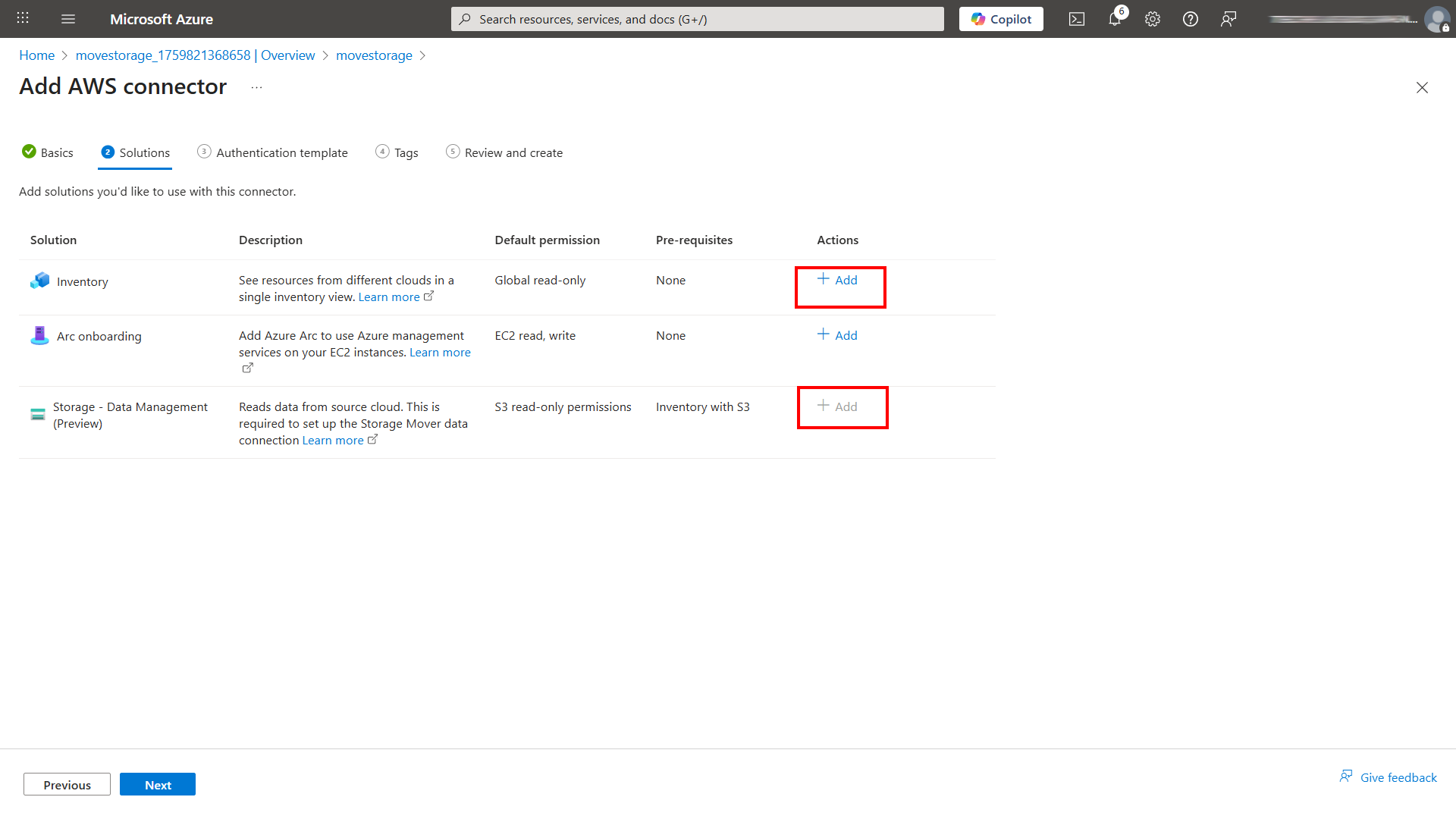Launch the Cloud Shell terminal
The width and height of the screenshot is (1456, 819).
point(1077,19)
